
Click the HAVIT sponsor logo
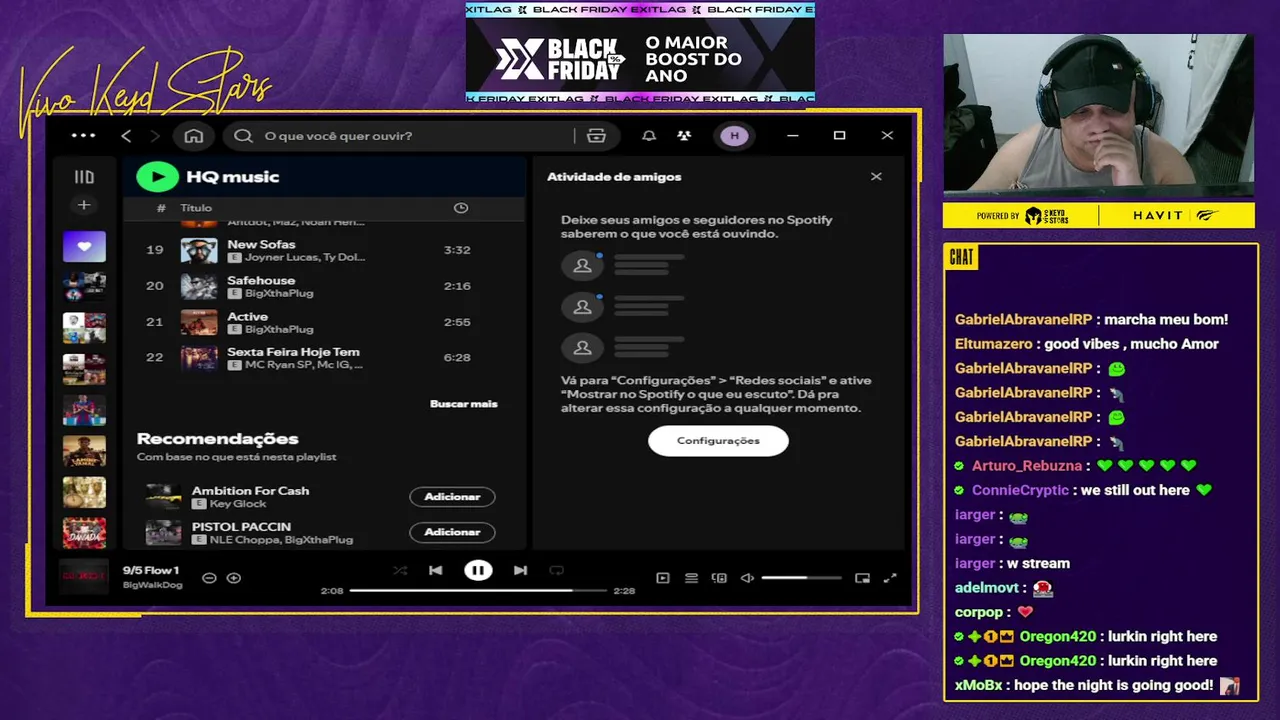(1158, 215)
